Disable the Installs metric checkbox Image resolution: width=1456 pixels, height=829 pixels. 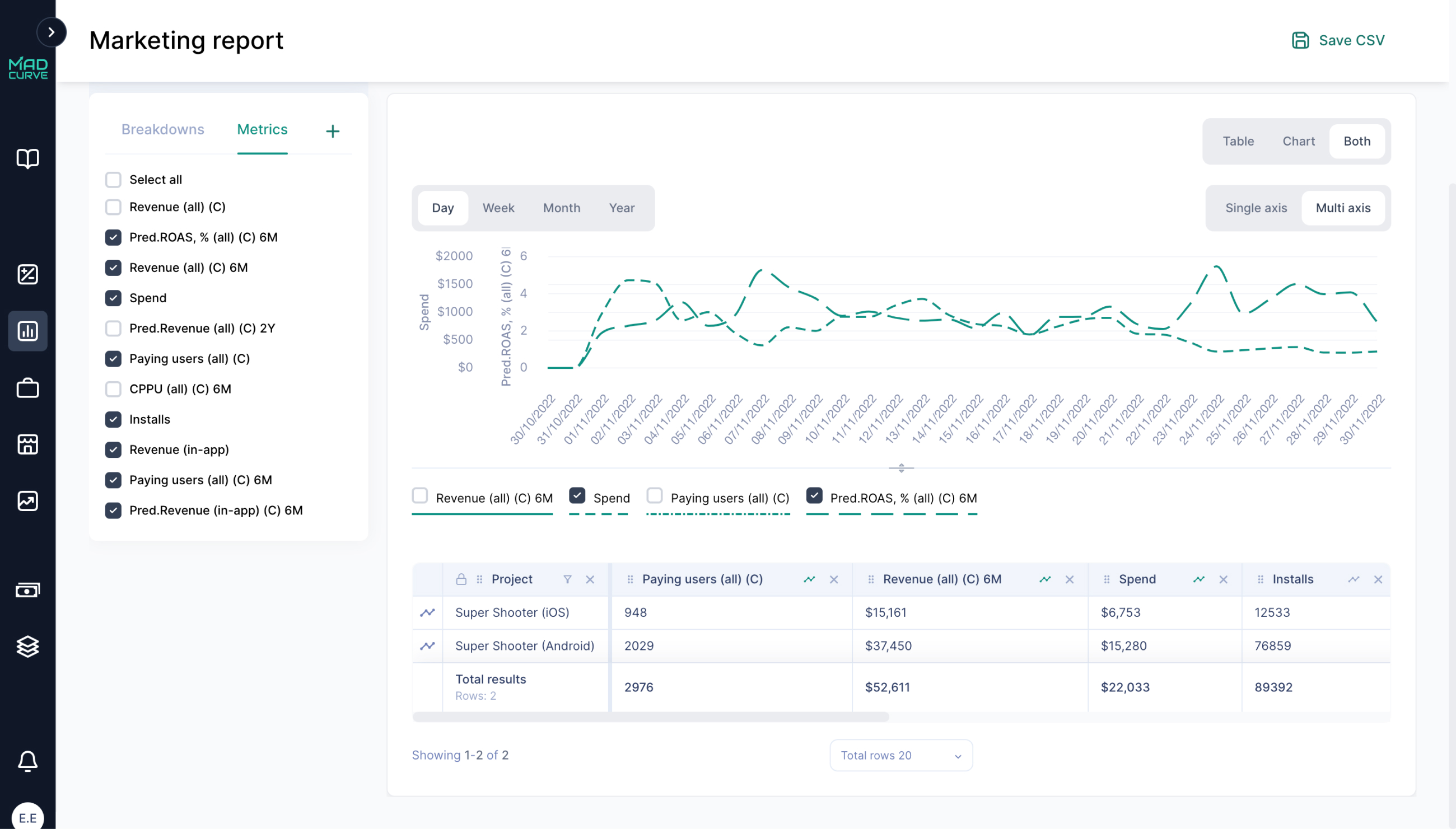point(113,419)
